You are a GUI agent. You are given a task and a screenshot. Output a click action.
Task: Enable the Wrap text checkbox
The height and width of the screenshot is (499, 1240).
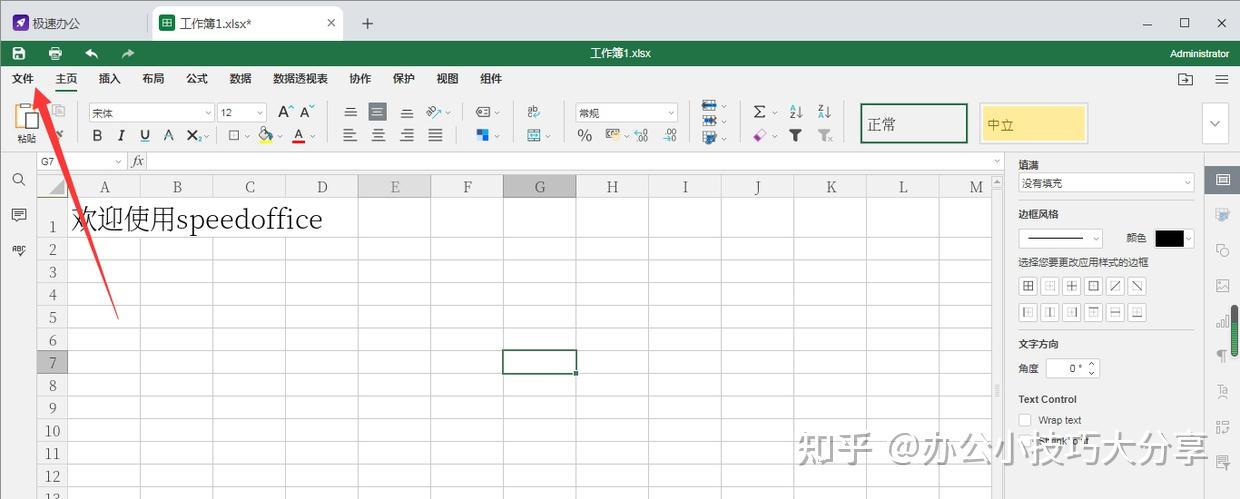(1024, 420)
